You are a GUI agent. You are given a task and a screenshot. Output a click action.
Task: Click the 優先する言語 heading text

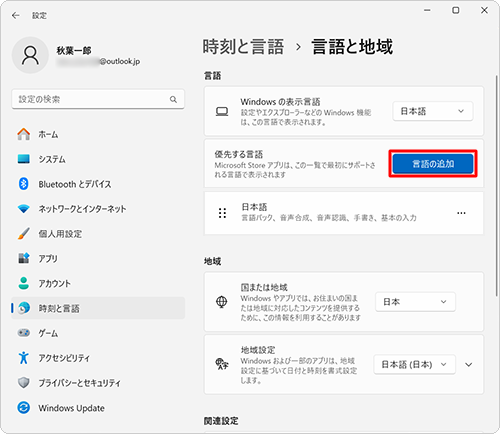click(x=239, y=154)
